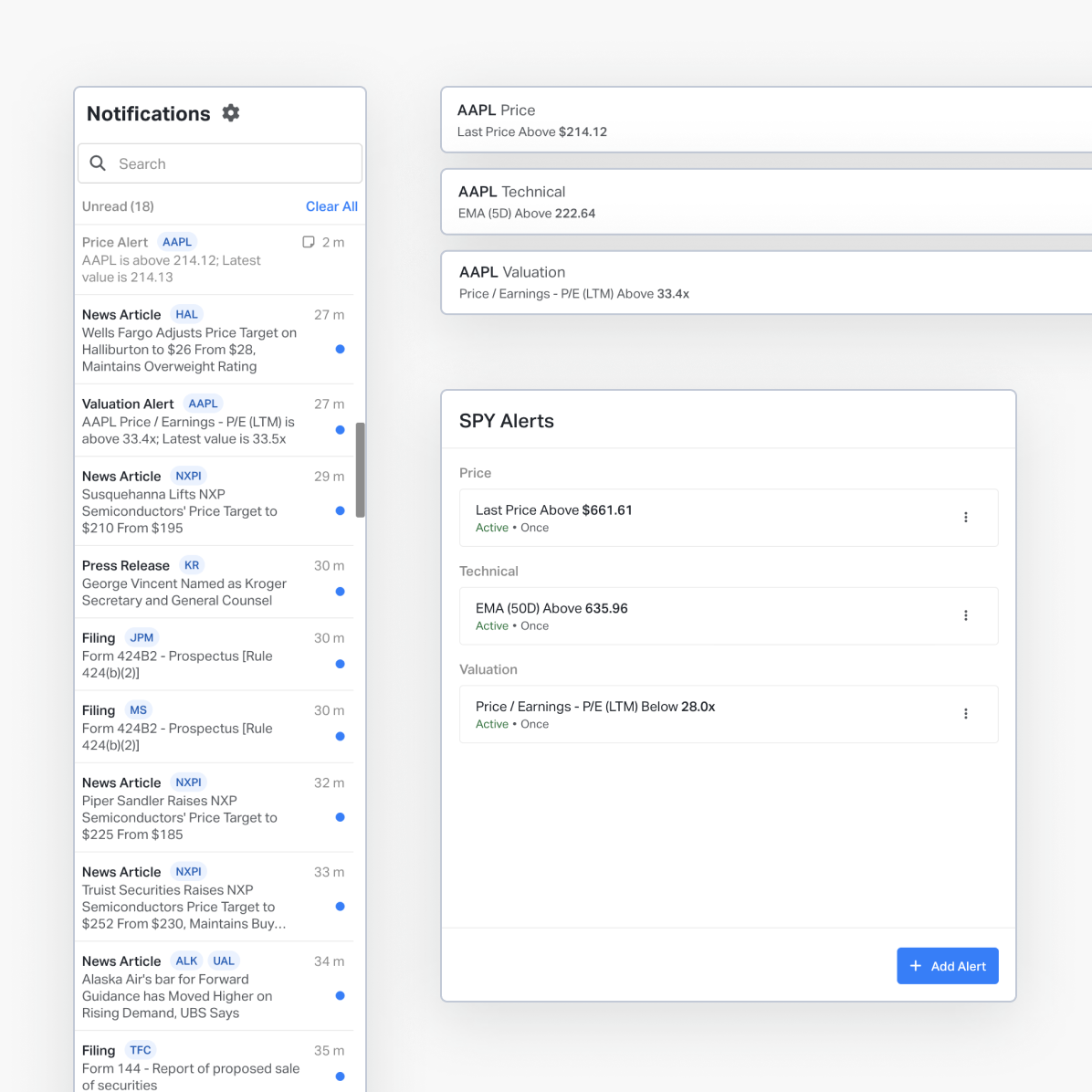Click the Unread (18) label
This screenshot has width=1092, height=1092.
click(x=118, y=206)
